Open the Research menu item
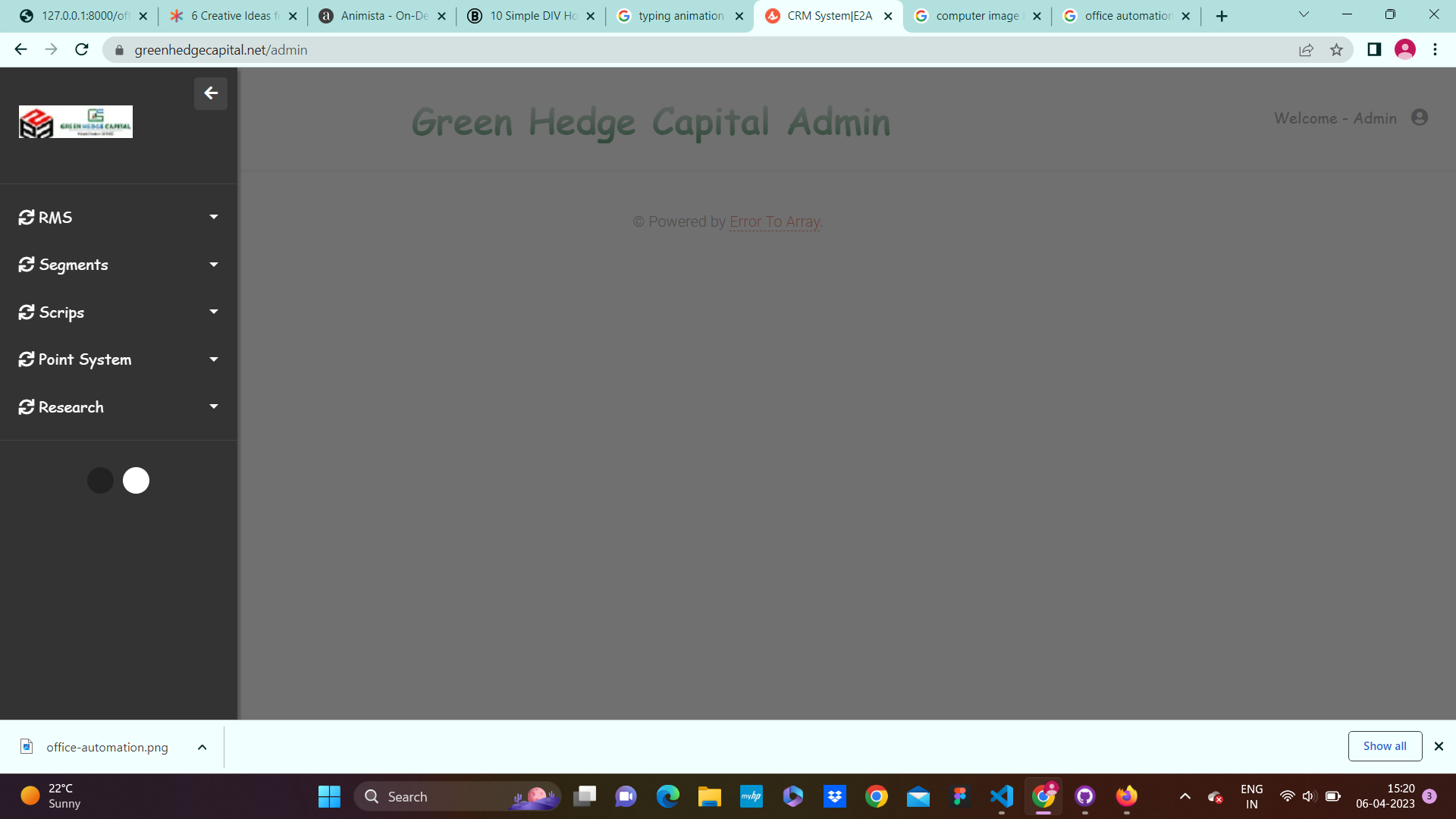Screen dimensions: 1456x819 [118, 407]
